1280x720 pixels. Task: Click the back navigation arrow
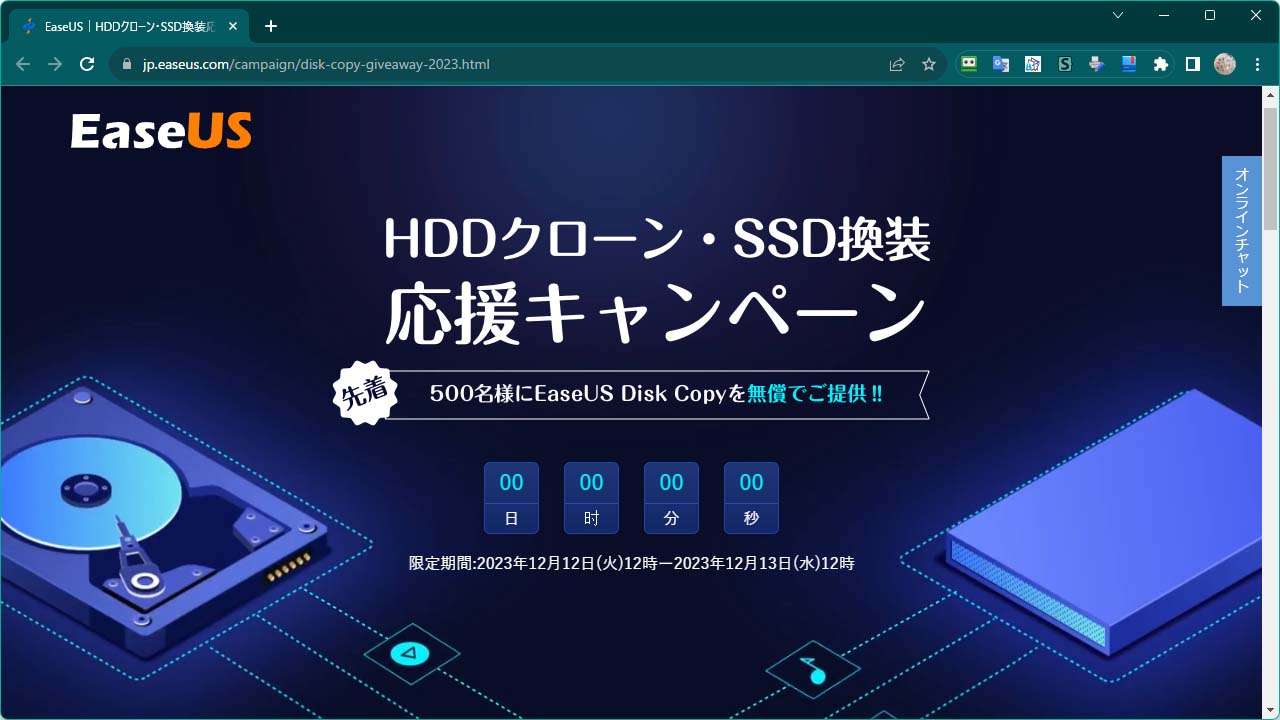[x=22, y=63]
